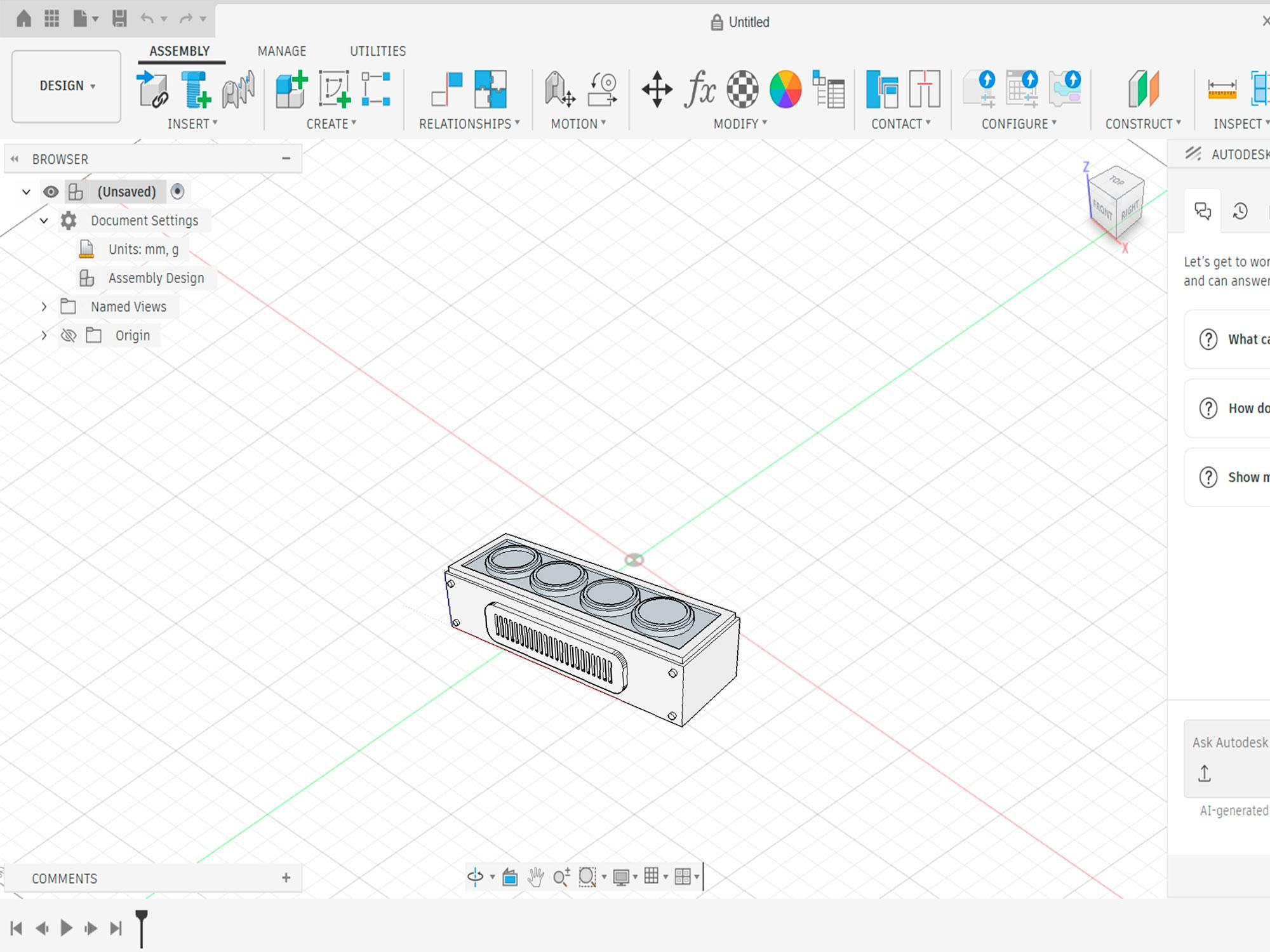1270x952 pixels.
Task: Click the Pan hand tool
Action: tap(535, 876)
